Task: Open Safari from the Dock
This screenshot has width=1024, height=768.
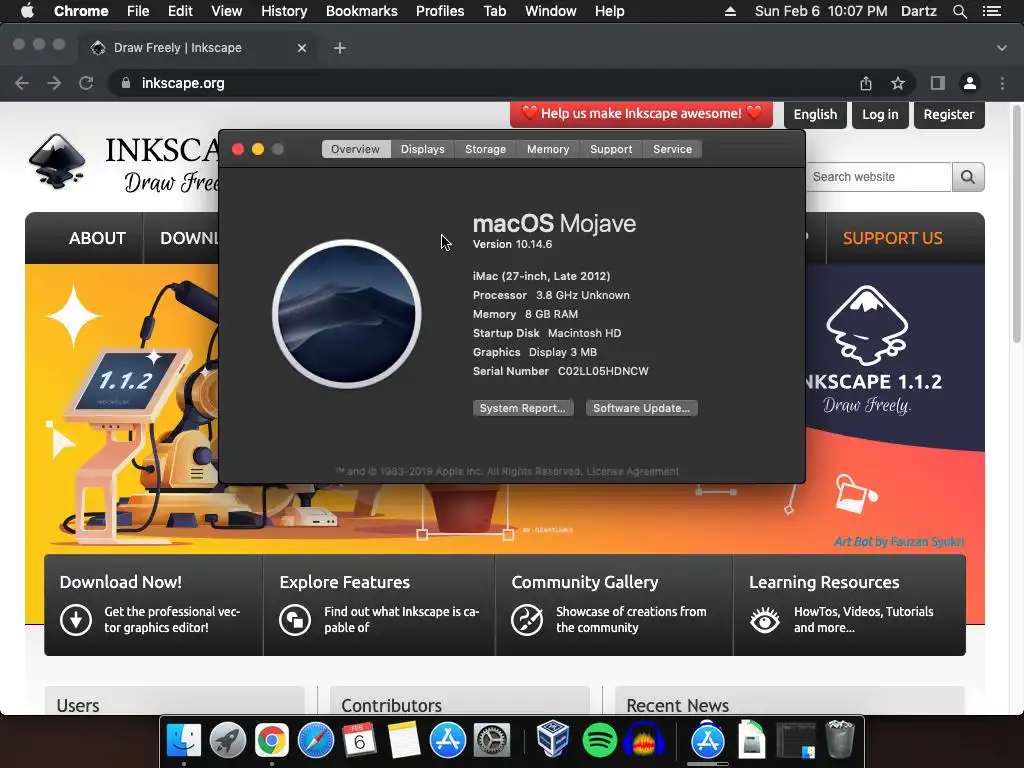Action: (315, 741)
